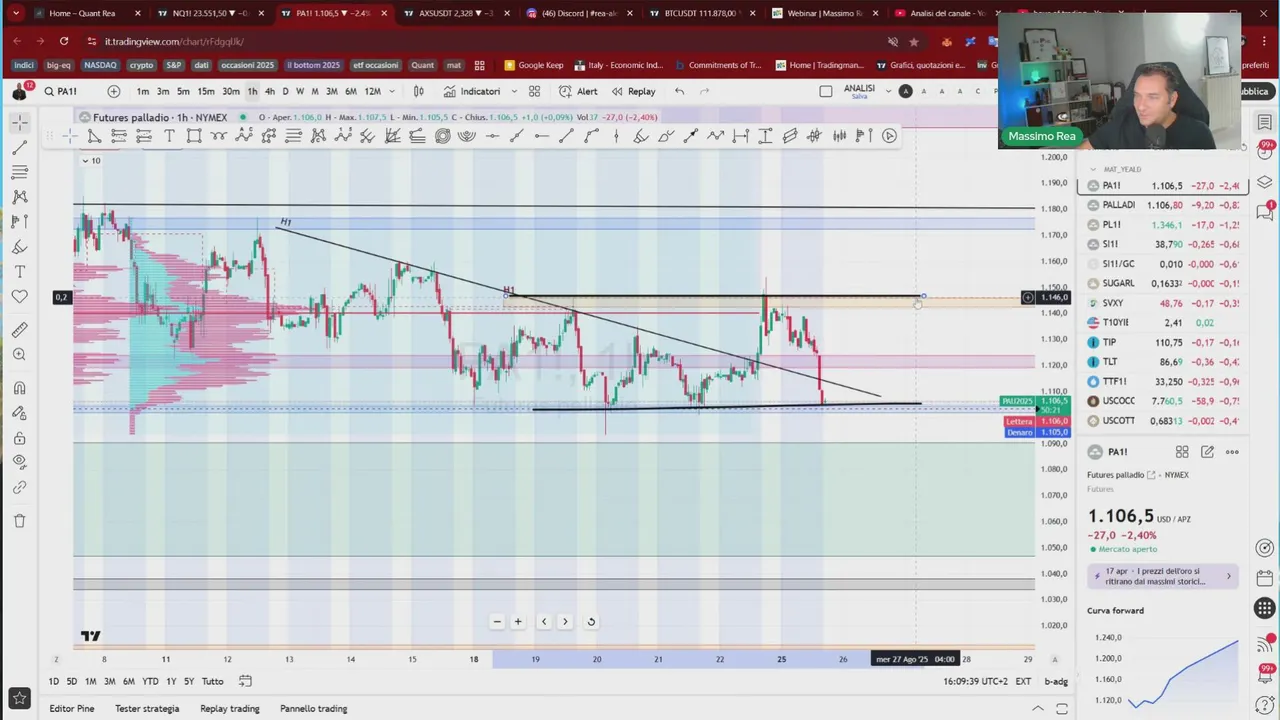This screenshot has width=1280, height=720.
Task: Select the 3m timeframe
Action: (x=163, y=91)
